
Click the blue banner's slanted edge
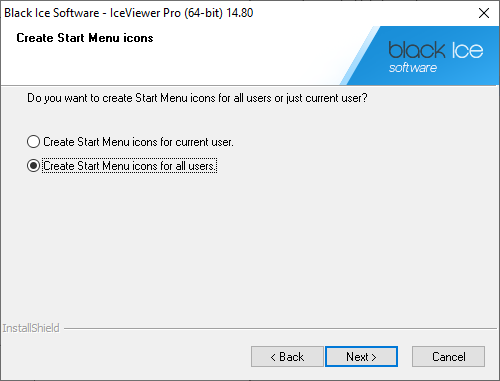coord(360,55)
